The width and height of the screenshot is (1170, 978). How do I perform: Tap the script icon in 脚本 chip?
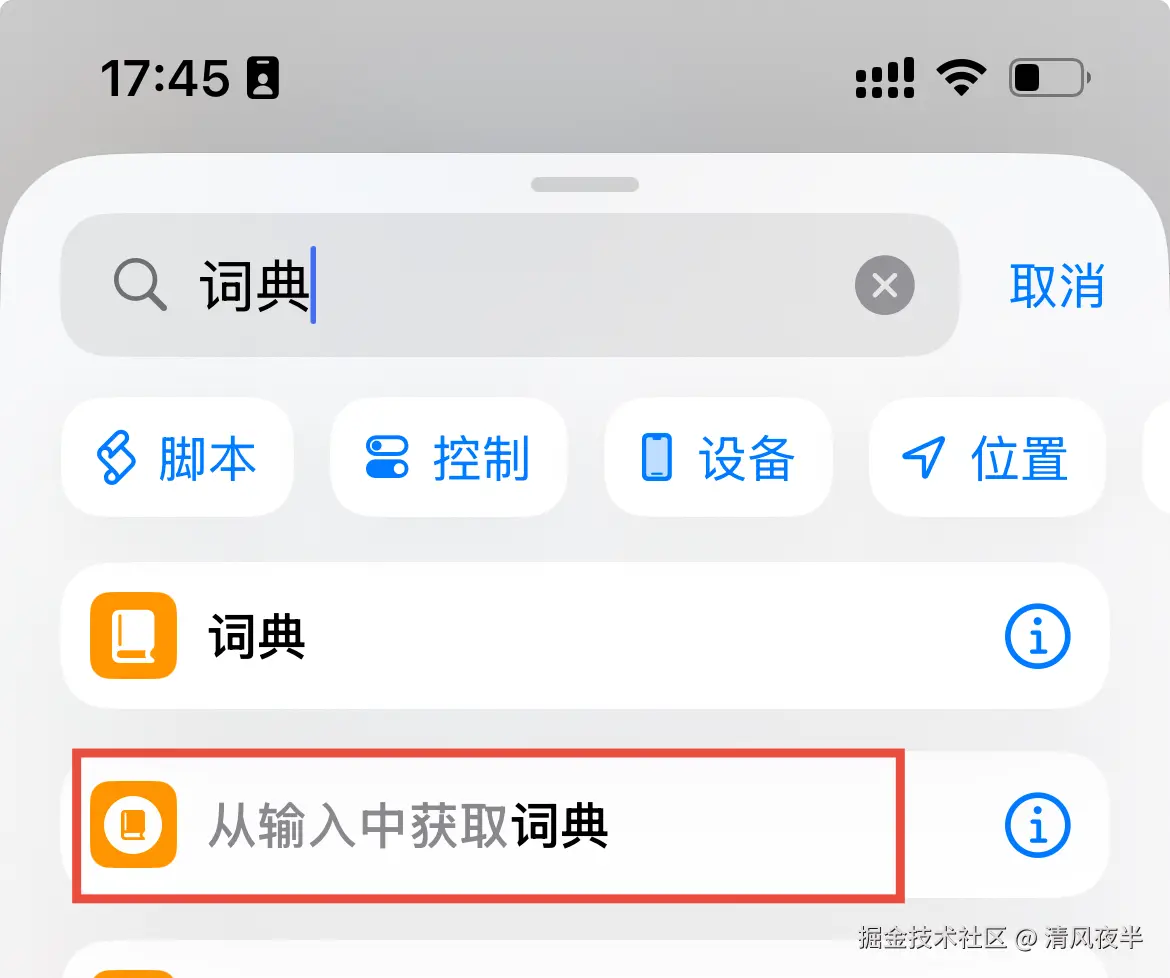click(116, 457)
